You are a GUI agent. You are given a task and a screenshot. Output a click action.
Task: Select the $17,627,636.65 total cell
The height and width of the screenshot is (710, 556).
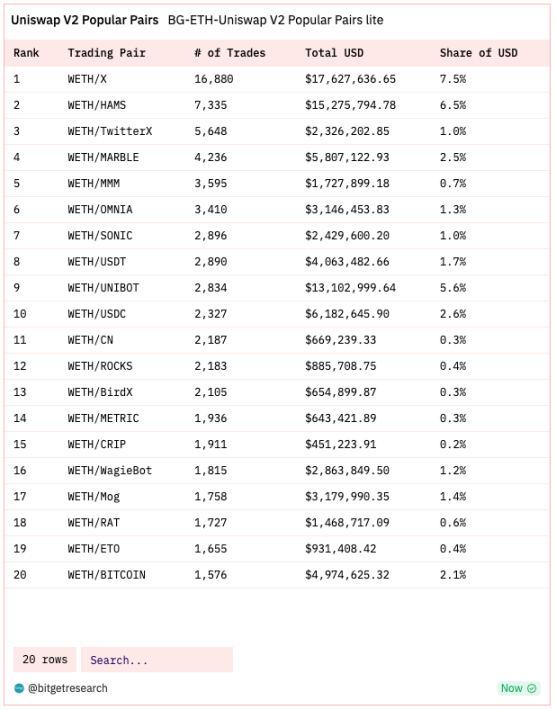(350, 79)
